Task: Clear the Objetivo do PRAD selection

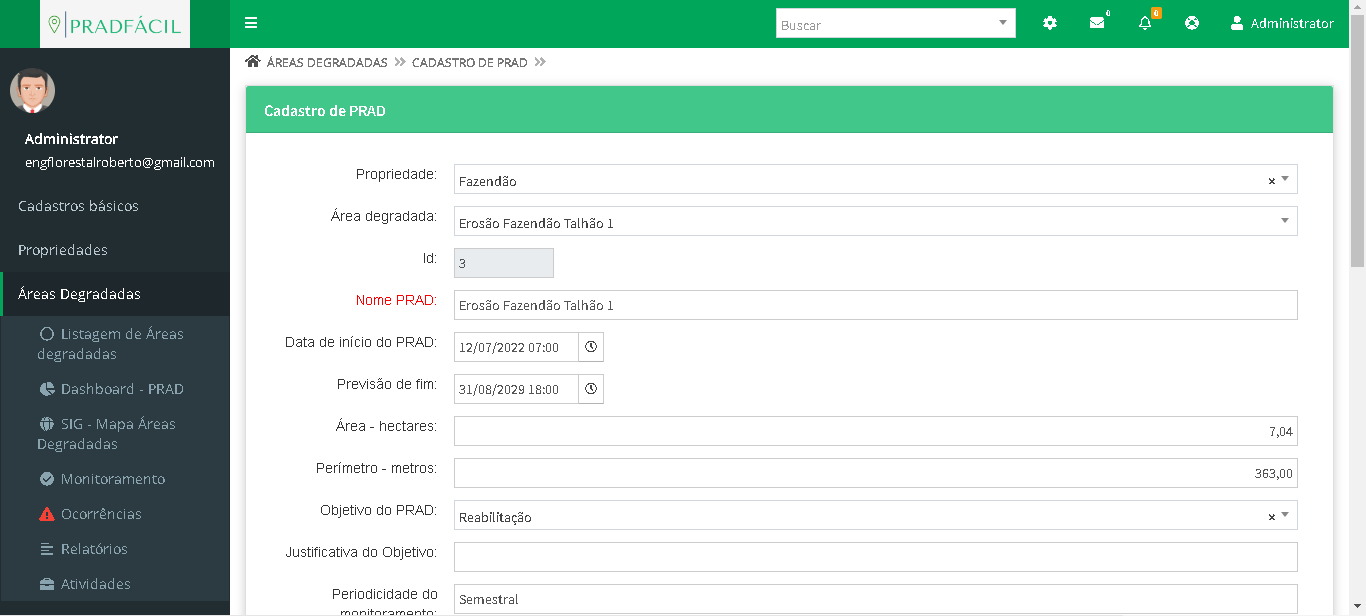Action: (x=1271, y=517)
